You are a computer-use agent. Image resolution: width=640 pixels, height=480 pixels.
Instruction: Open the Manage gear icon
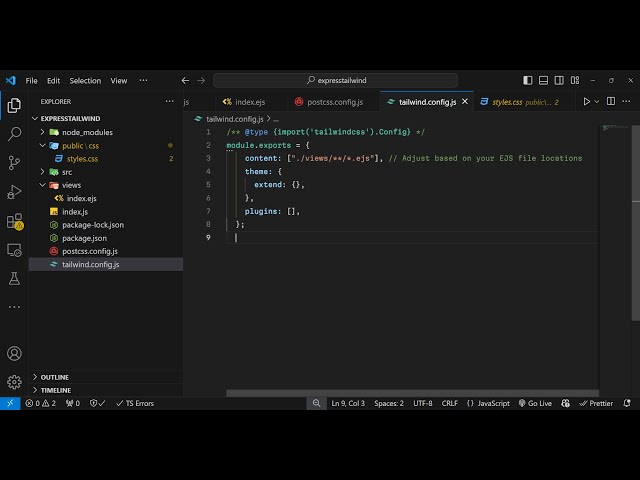coord(14,381)
